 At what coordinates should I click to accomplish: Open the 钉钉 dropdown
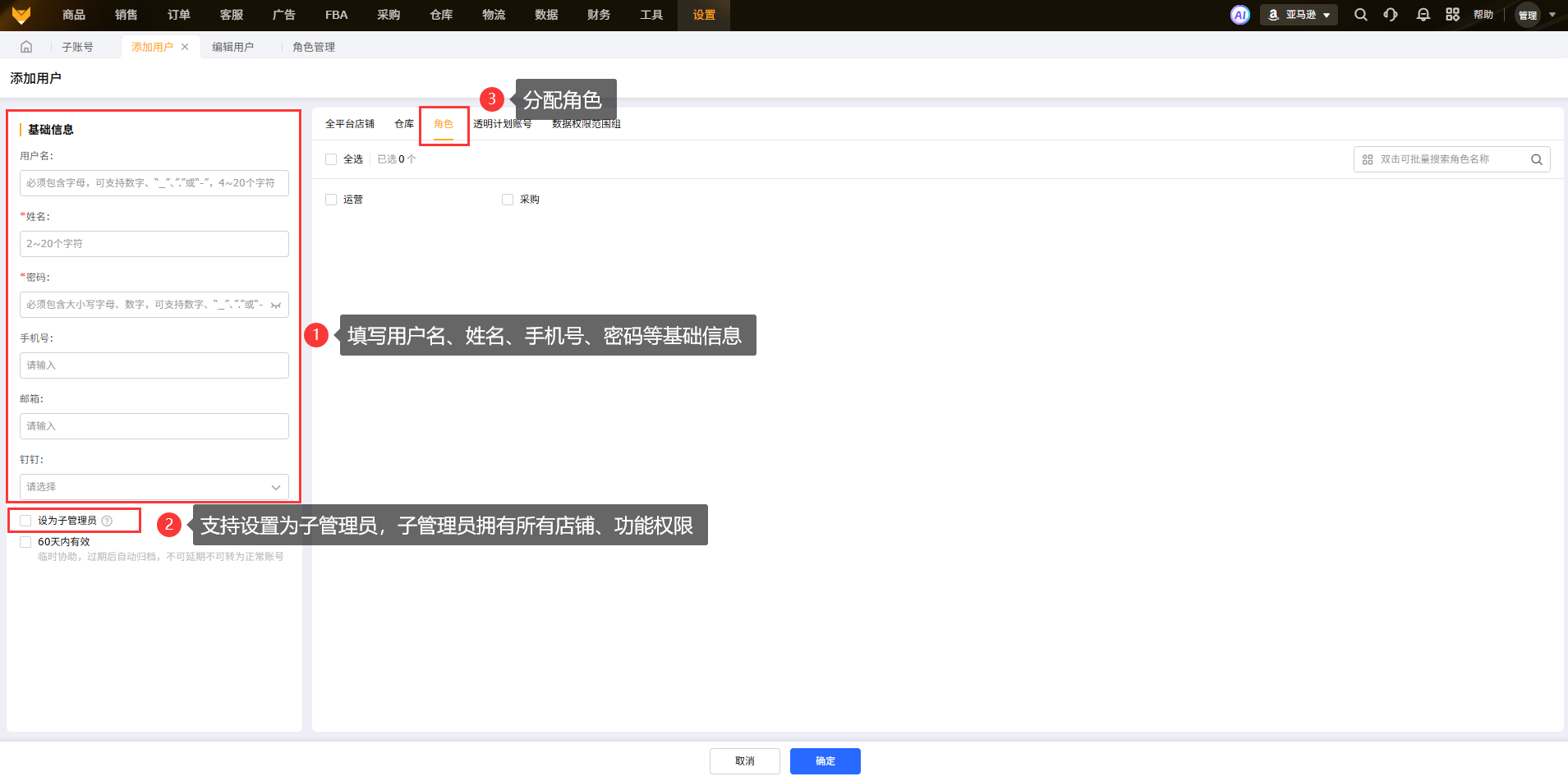pyautogui.click(x=154, y=487)
